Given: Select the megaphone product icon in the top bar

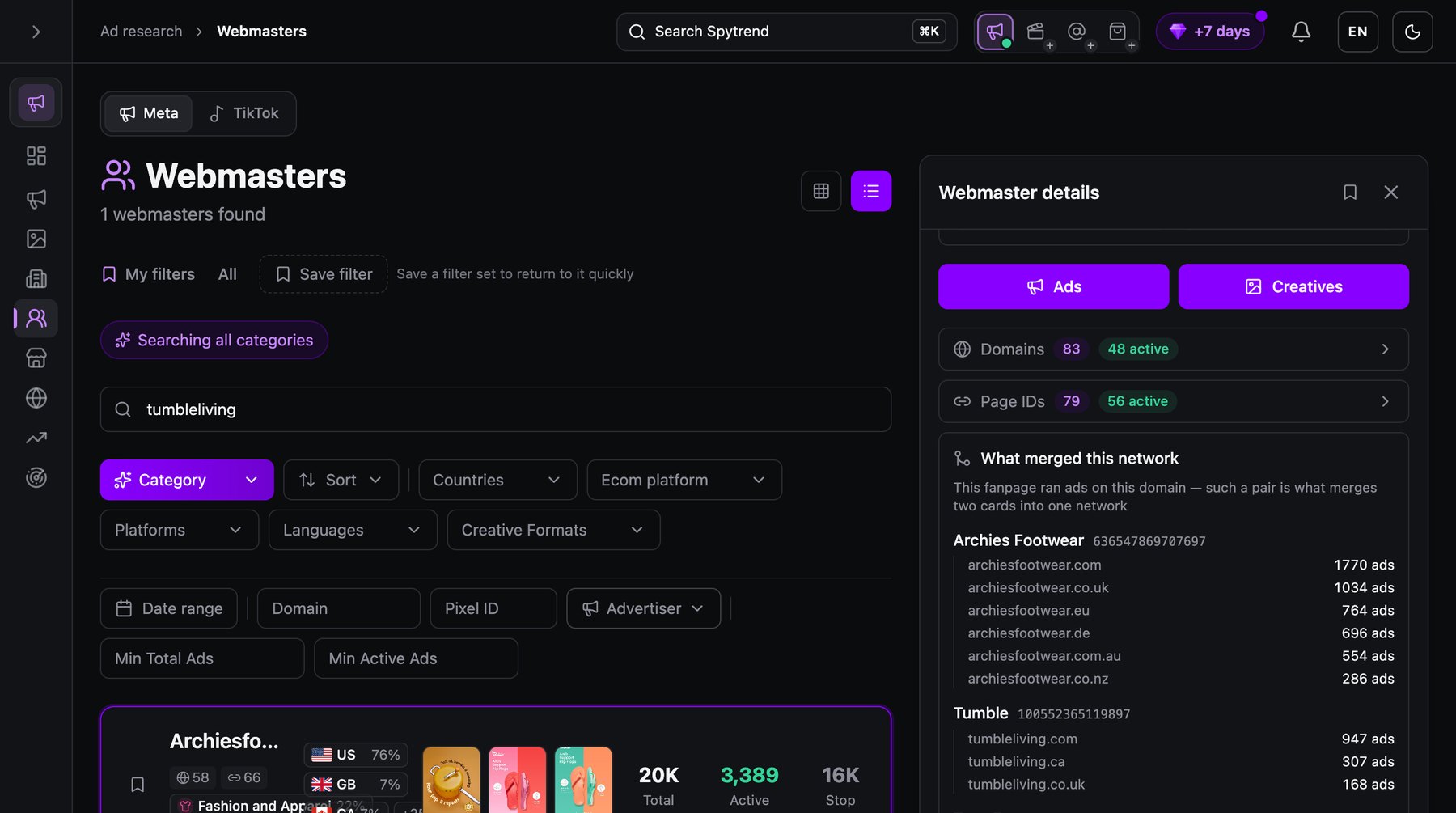Looking at the screenshot, I should 995,32.
